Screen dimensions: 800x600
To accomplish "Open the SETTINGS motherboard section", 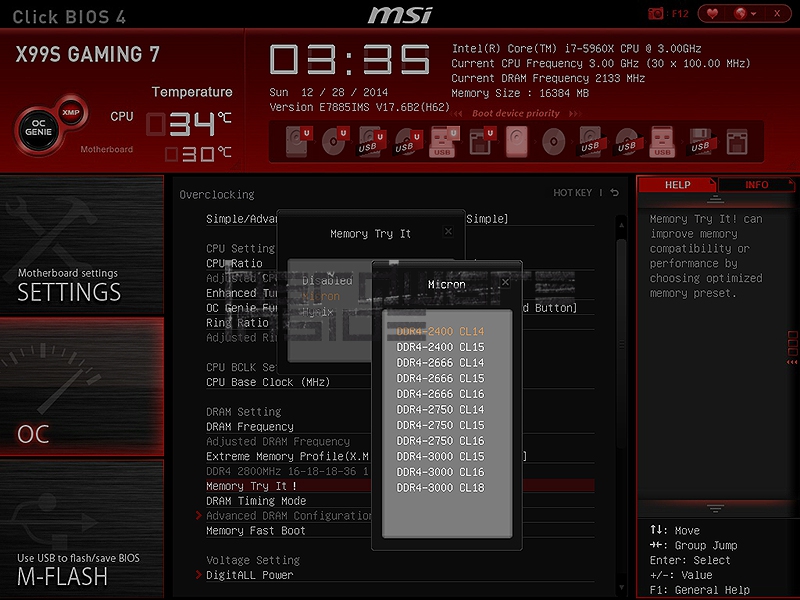I will point(82,244).
